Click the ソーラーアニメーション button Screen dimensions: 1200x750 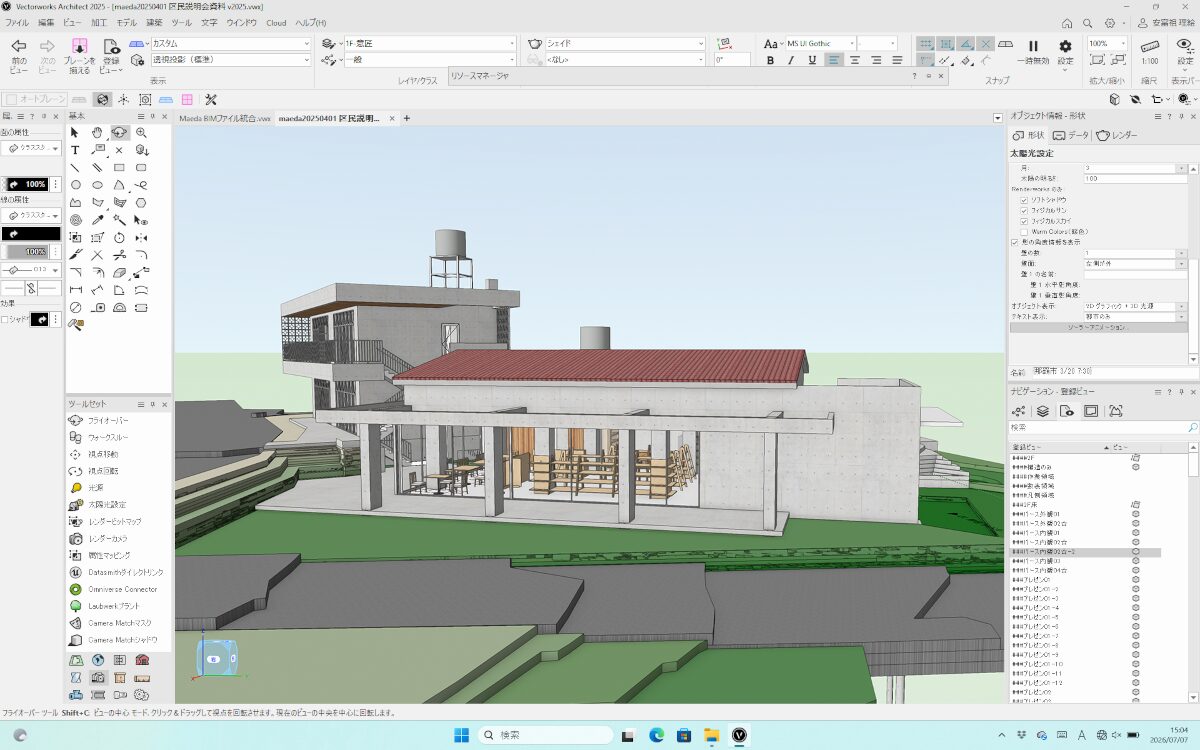1098,327
